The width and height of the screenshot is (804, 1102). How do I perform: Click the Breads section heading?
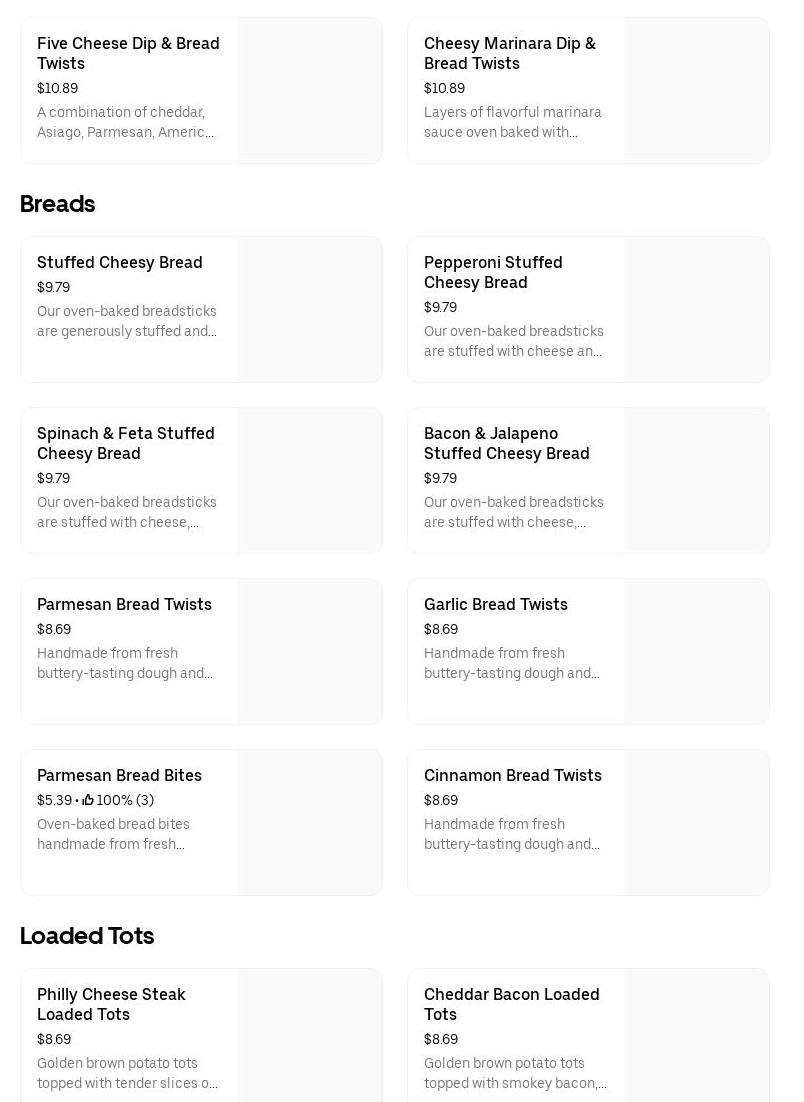coord(58,204)
